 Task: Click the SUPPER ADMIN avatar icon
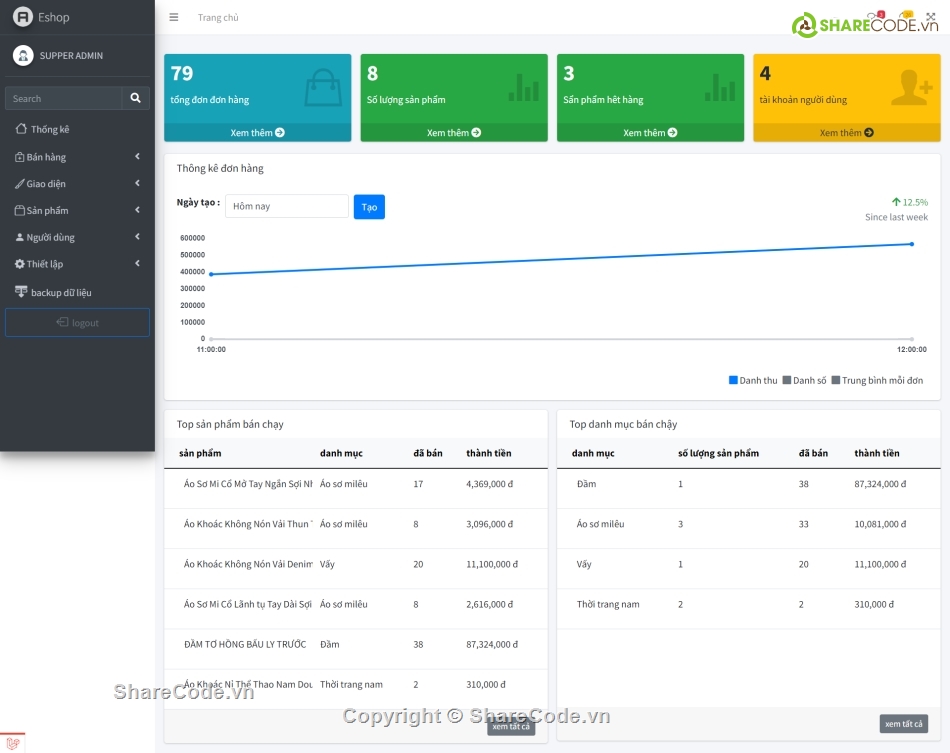(23, 55)
